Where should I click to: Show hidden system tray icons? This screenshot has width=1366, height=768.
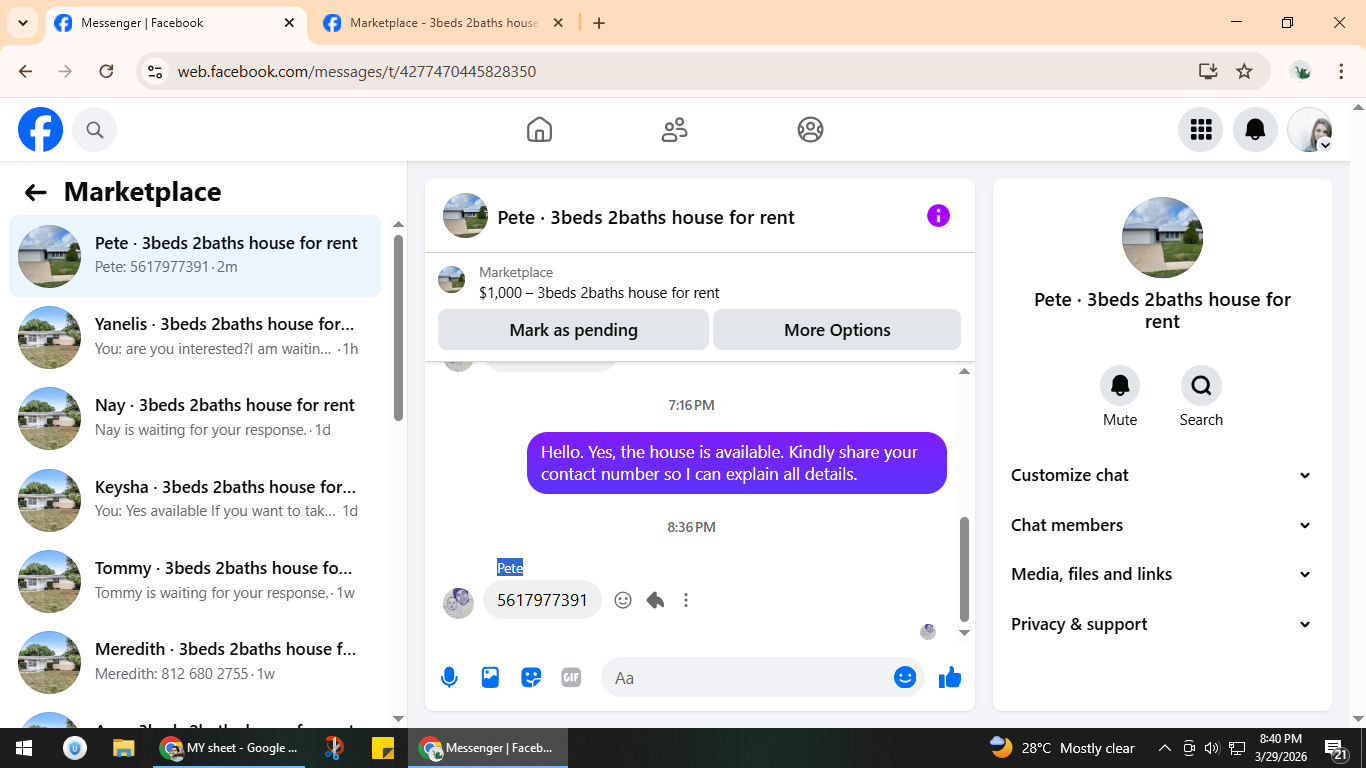click(1165, 748)
